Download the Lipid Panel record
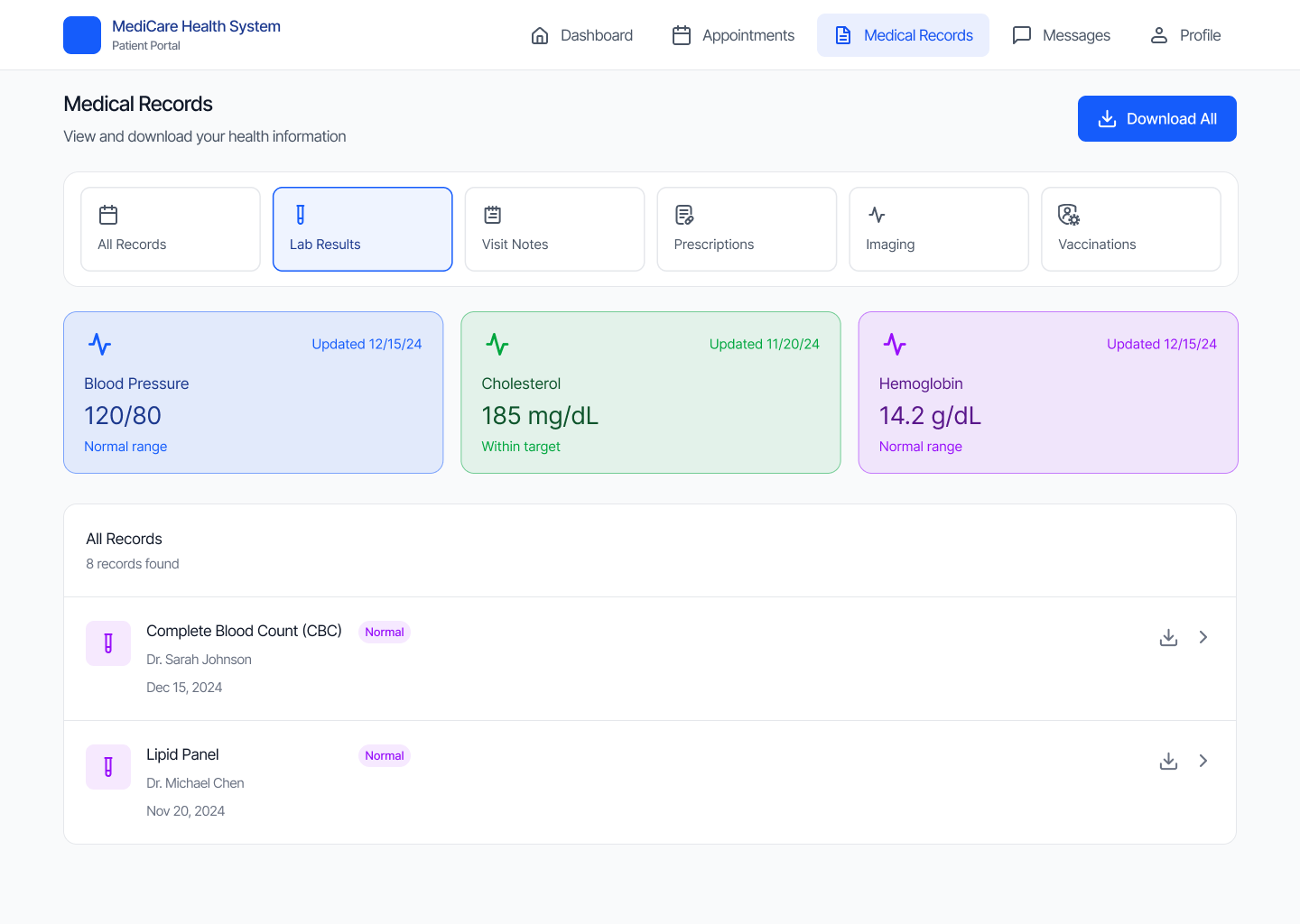The width and height of the screenshot is (1300, 924). click(x=1168, y=761)
